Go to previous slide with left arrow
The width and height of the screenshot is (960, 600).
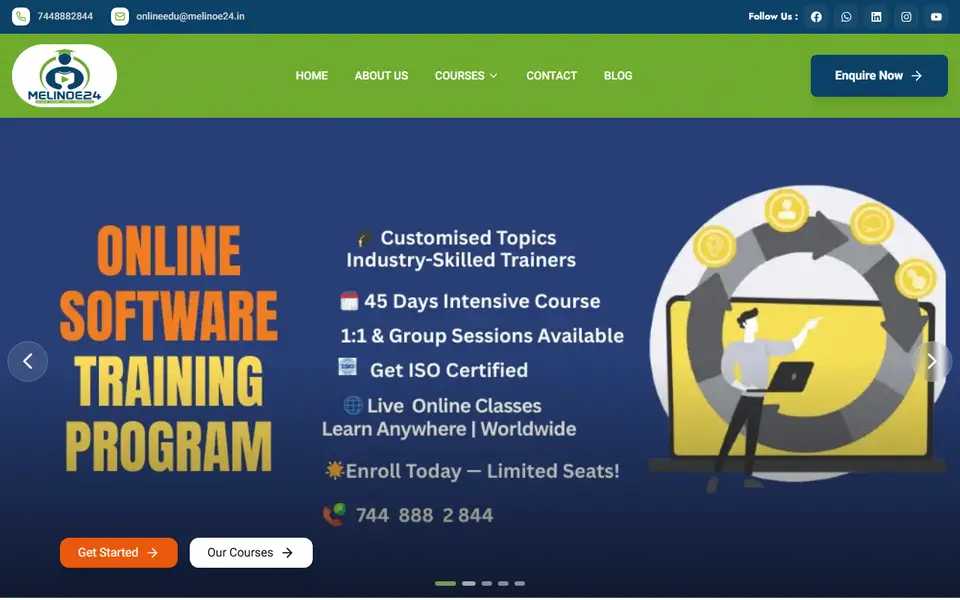pyautogui.click(x=28, y=362)
